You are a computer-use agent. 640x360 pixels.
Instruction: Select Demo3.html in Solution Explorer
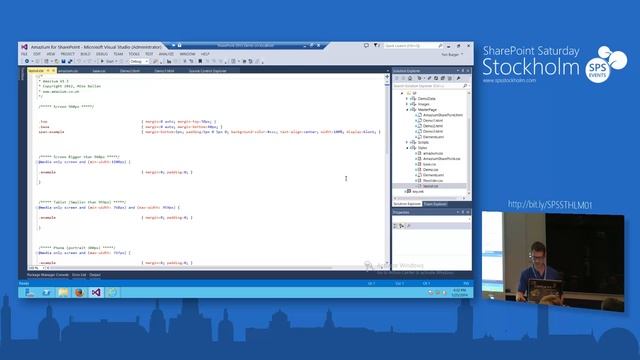click(433, 131)
